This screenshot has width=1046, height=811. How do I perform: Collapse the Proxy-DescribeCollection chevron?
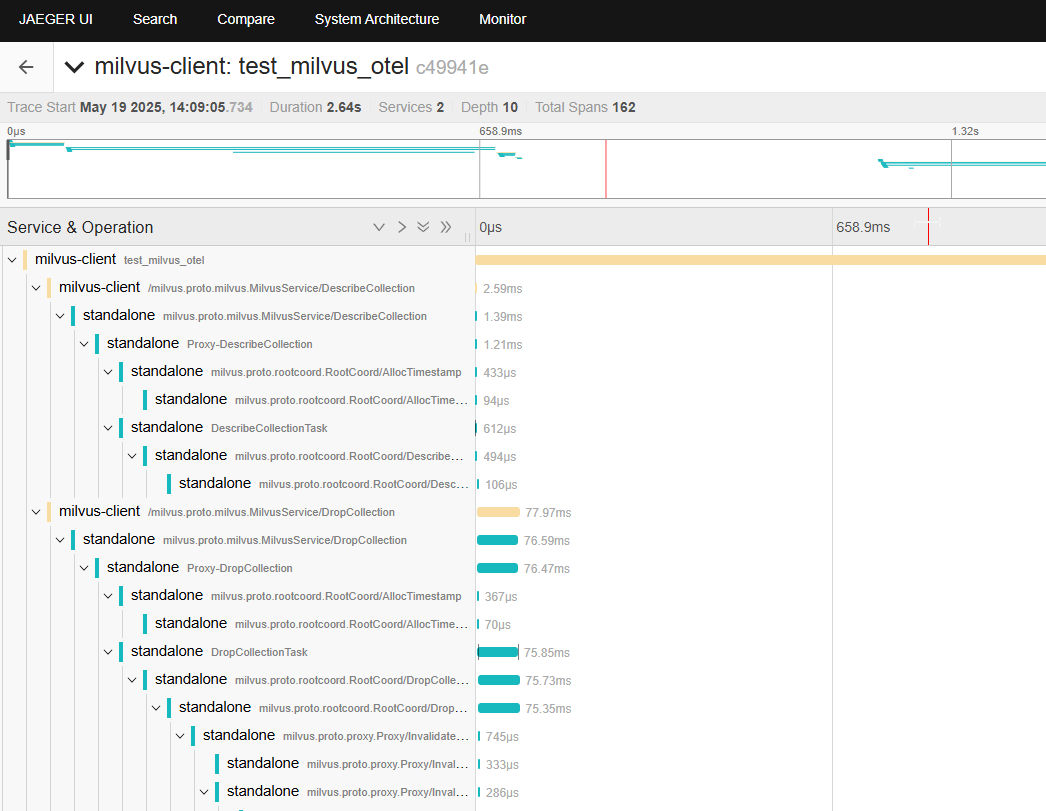pos(84,344)
